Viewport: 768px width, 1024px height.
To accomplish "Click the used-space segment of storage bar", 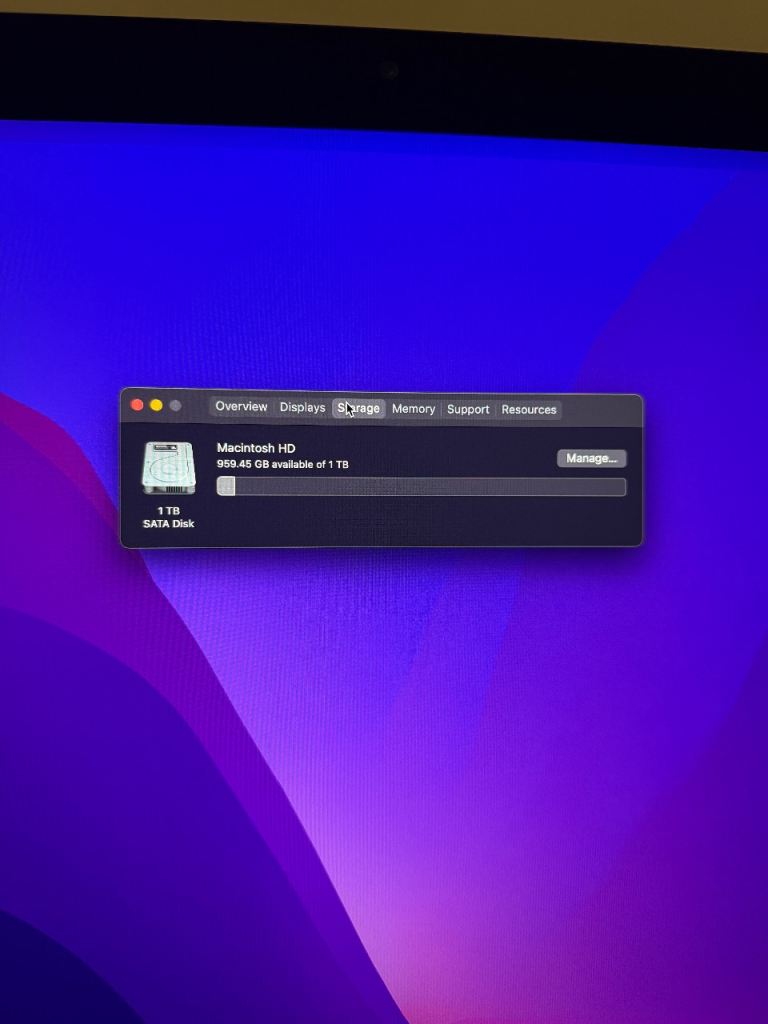I will coord(226,486).
